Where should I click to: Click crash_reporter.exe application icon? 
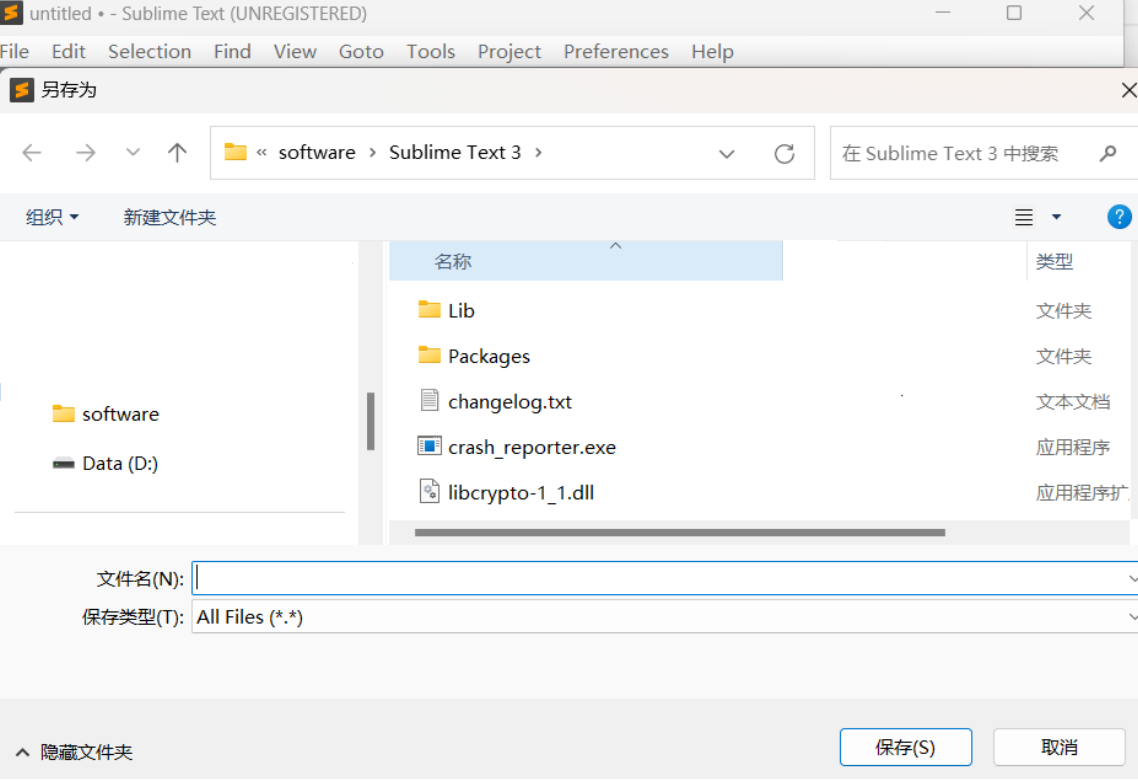429,445
